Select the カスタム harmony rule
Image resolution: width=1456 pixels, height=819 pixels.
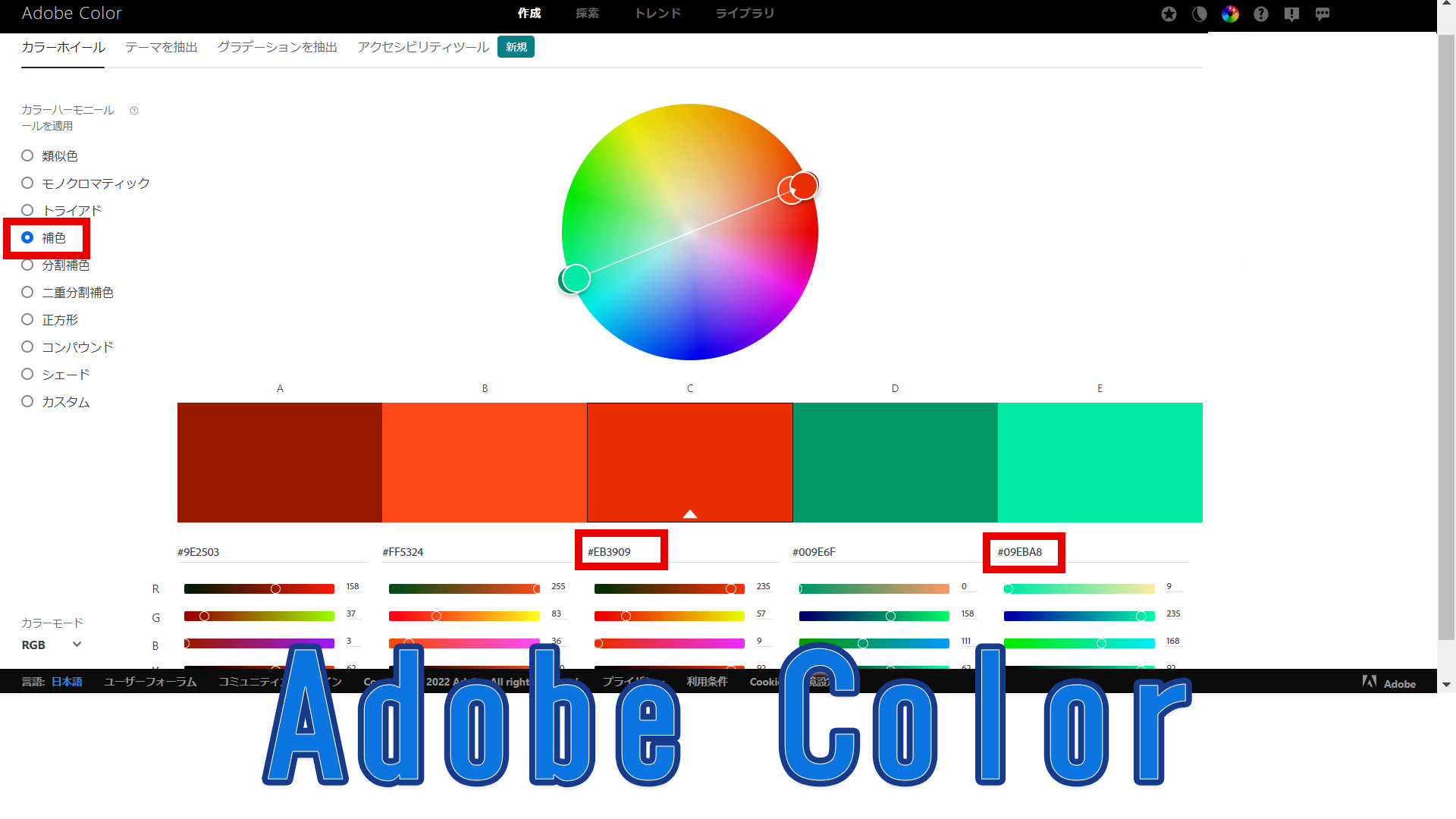(x=56, y=401)
